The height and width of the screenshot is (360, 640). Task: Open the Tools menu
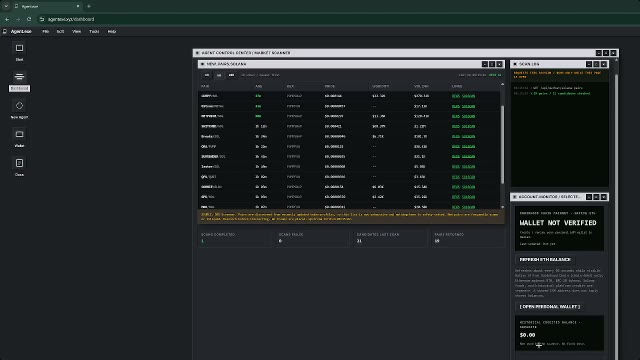pyautogui.click(x=94, y=31)
